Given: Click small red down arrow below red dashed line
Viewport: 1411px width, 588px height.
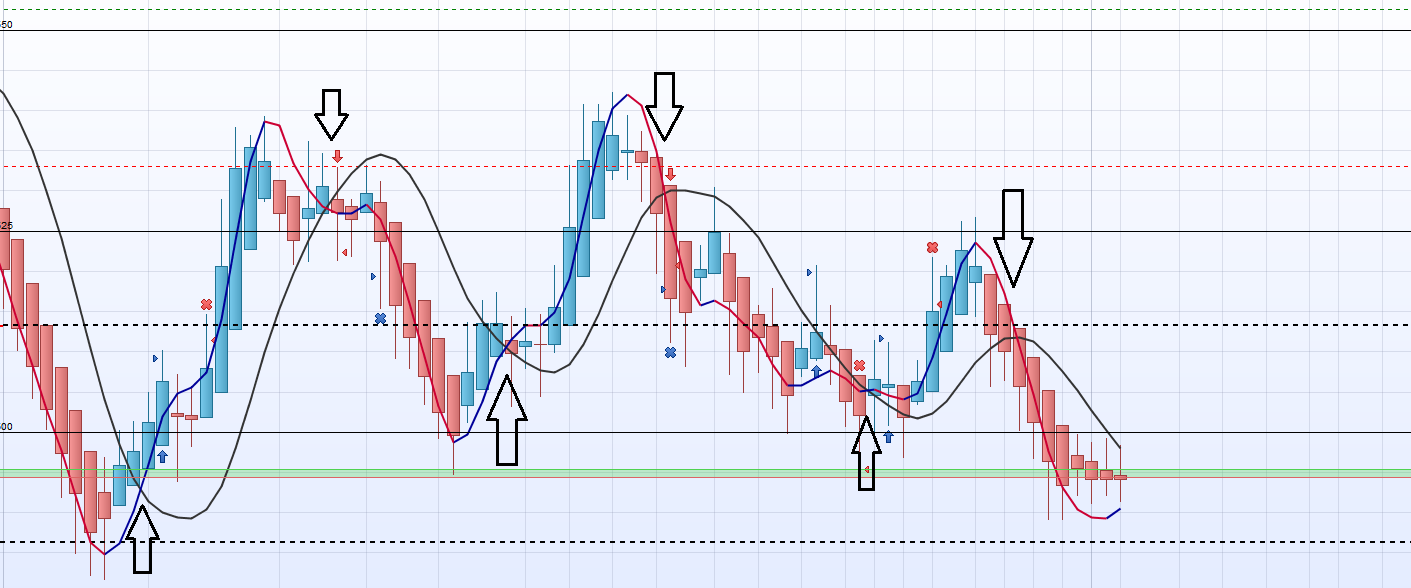Looking at the screenshot, I should point(670,174).
